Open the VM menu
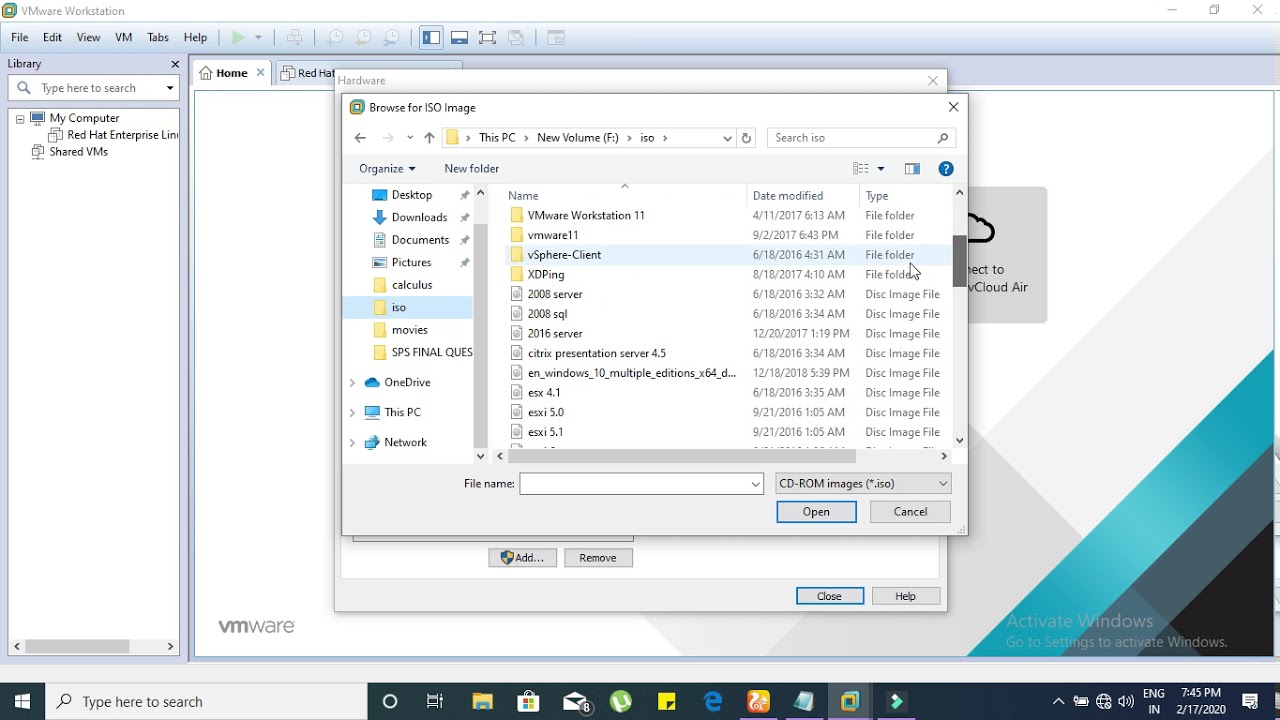The width and height of the screenshot is (1280, 720). 124,38
